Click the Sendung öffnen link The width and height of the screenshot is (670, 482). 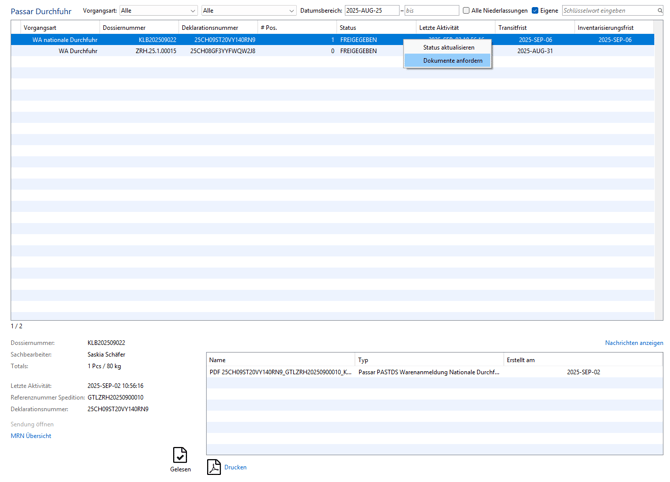pos(32,424)
